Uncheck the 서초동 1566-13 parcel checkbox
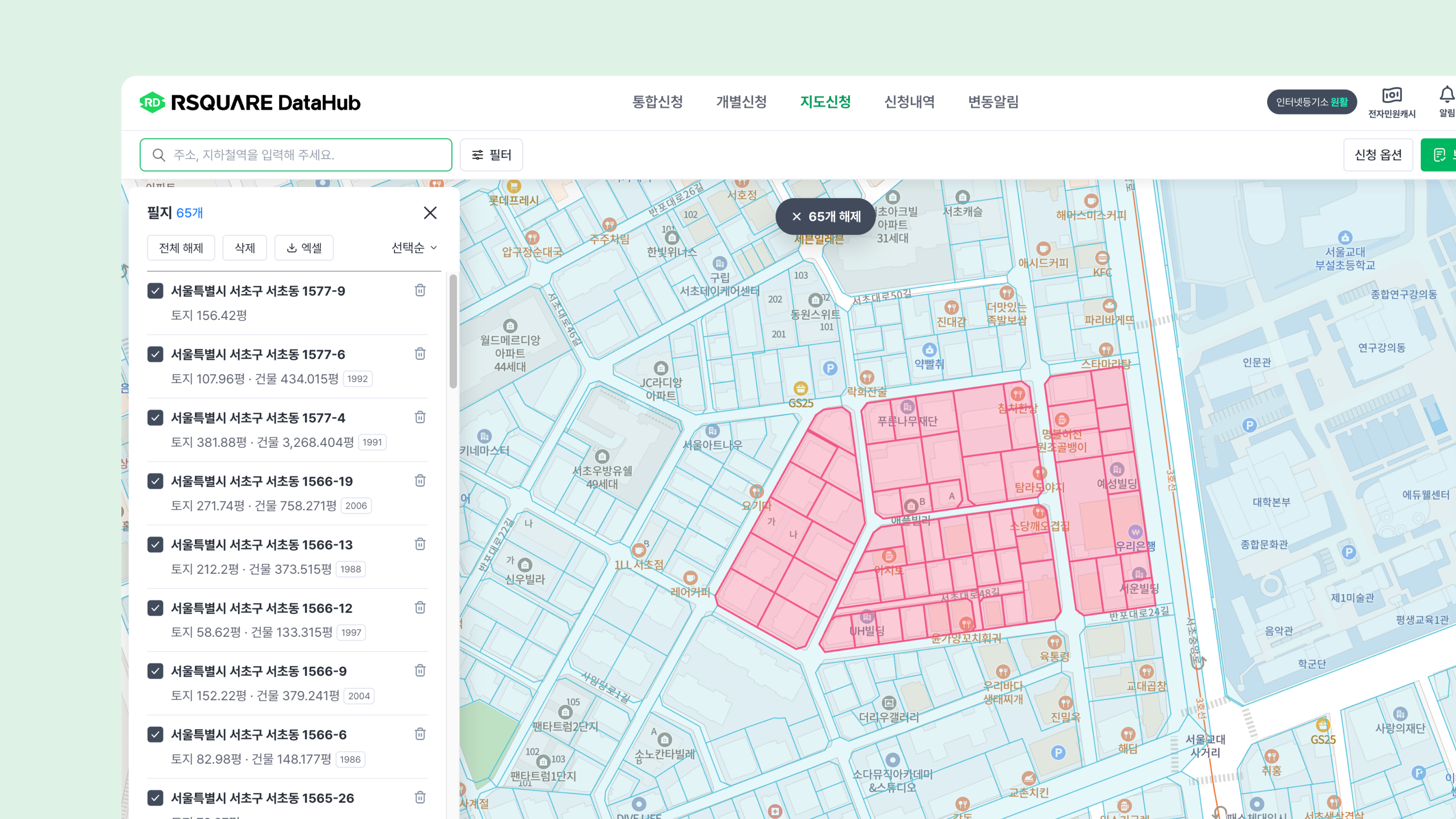1456x819 pixels. [x=155, y=544]
